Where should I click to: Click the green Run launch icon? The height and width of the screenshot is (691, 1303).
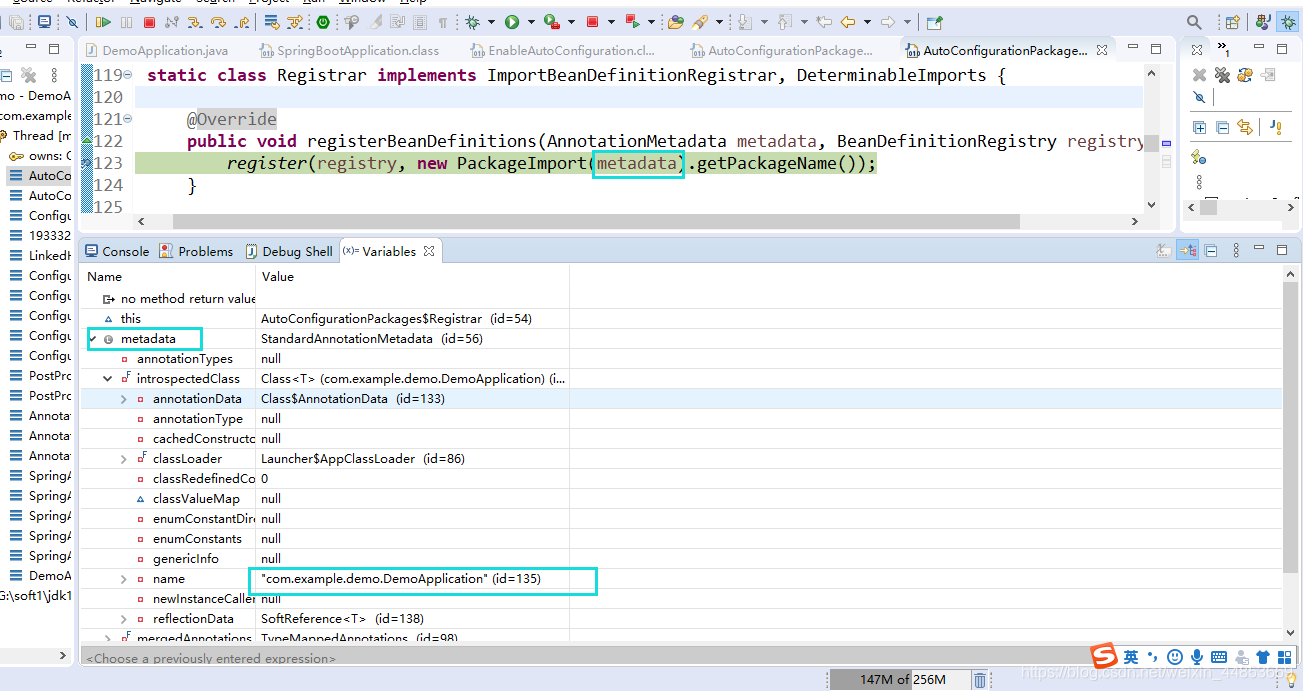tap(512, 22)
